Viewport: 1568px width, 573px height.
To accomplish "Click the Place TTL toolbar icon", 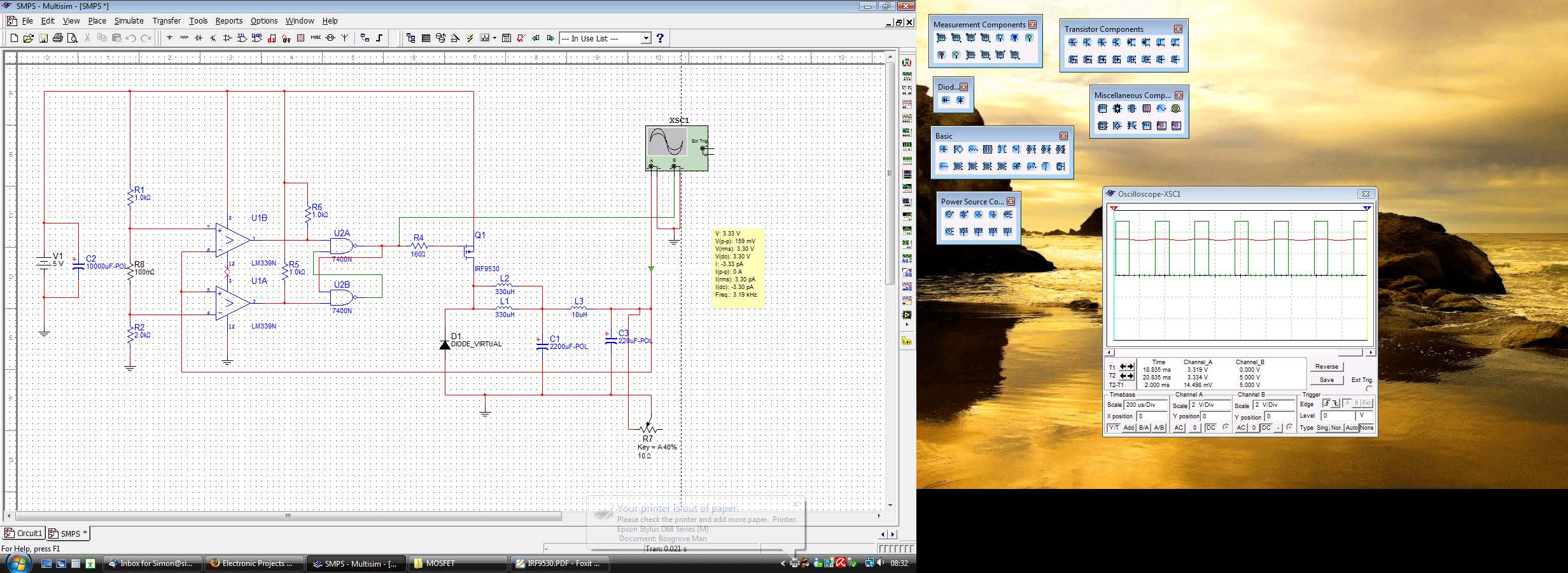I will 242,38.
